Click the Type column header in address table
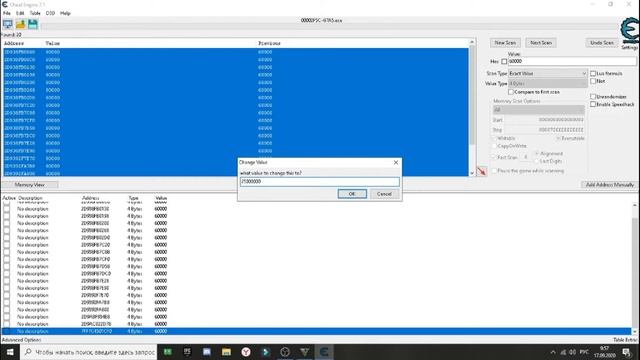 (133, 198)
